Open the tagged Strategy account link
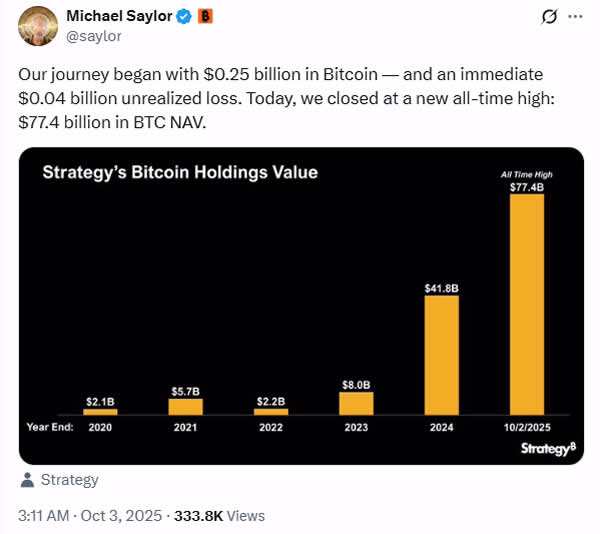The width and height of the screenshot is (600, 534). (x=69, y=480)
